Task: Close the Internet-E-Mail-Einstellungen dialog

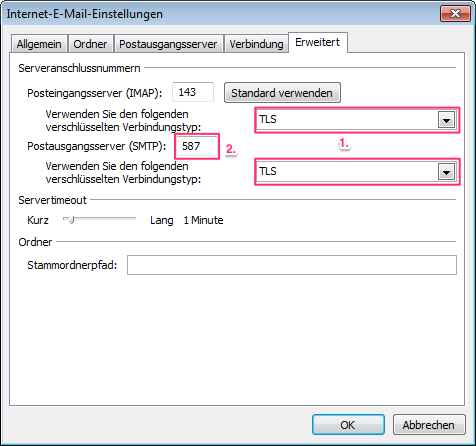Action: (x=455, y=14)
